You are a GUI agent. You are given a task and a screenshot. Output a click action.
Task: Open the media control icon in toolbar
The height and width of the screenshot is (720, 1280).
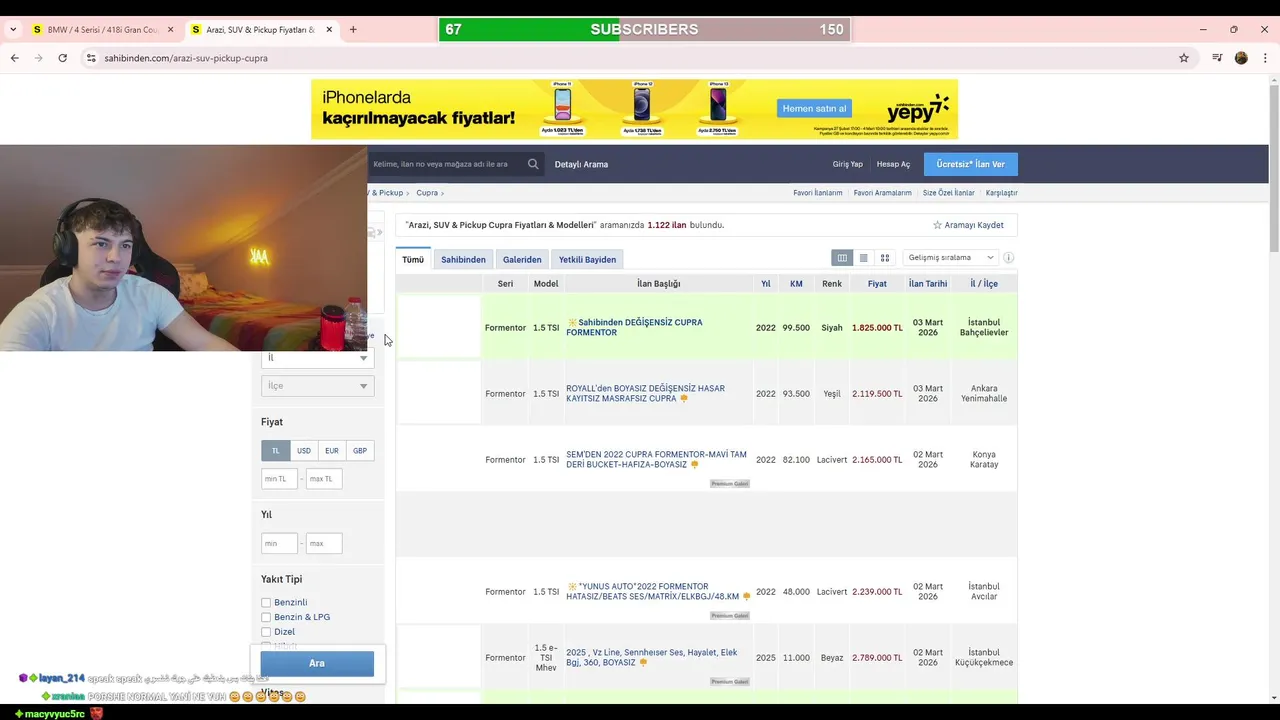[1217, 58]
